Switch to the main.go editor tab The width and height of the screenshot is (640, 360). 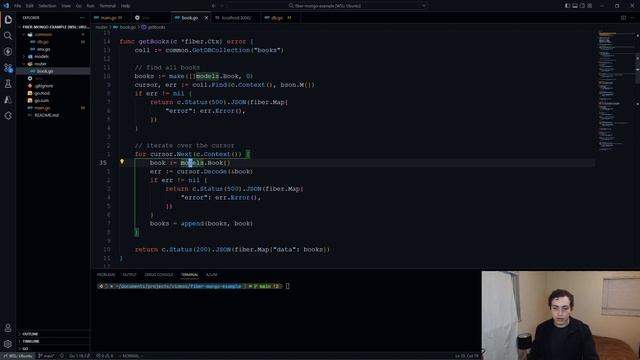(x=111, y=18)
